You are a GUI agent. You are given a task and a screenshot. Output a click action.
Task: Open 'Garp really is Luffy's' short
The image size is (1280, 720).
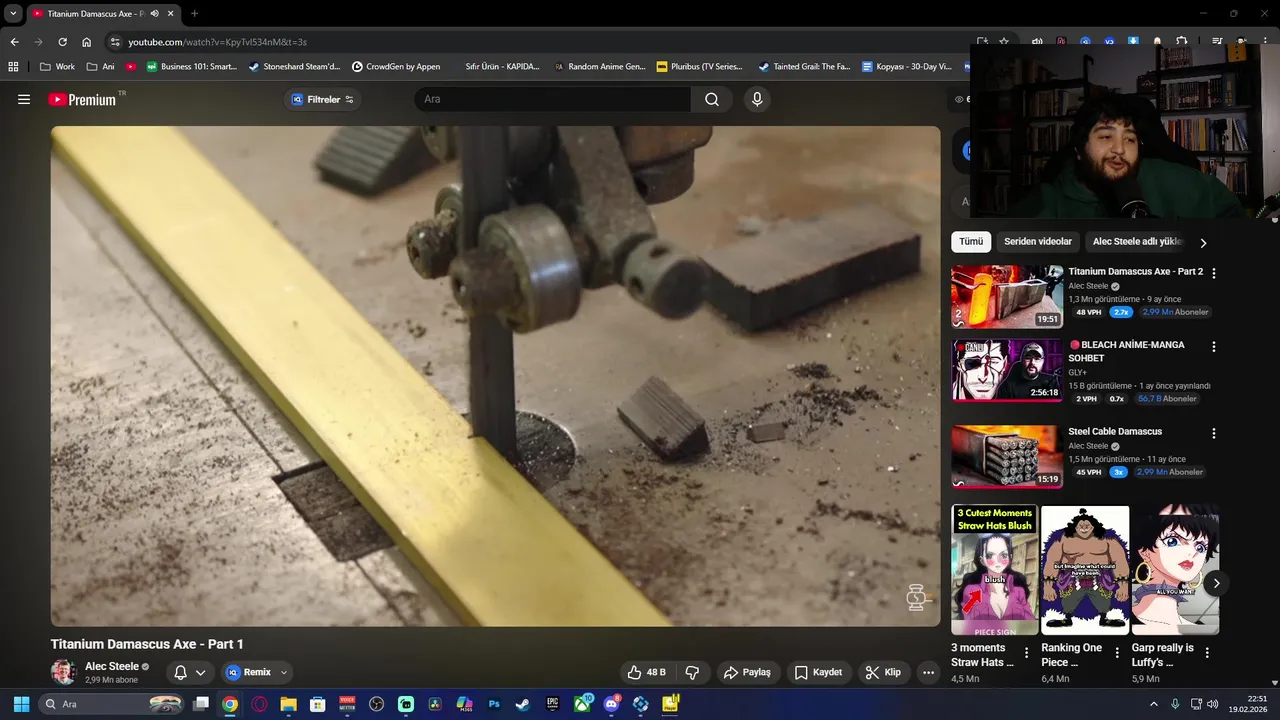point(1175,570)
